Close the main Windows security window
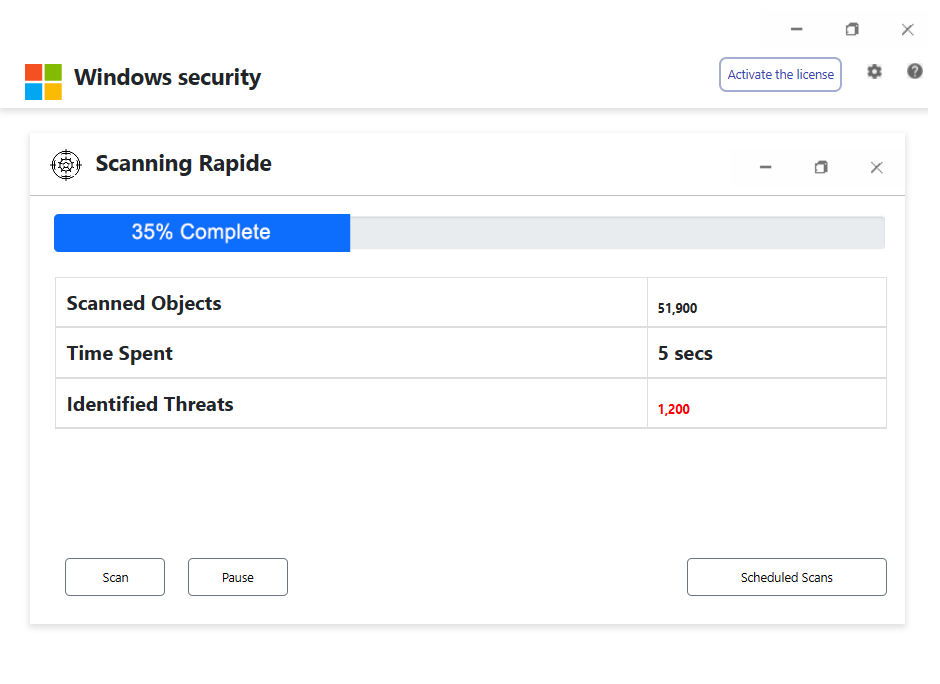The image size is (940, 684). (907, 29)
